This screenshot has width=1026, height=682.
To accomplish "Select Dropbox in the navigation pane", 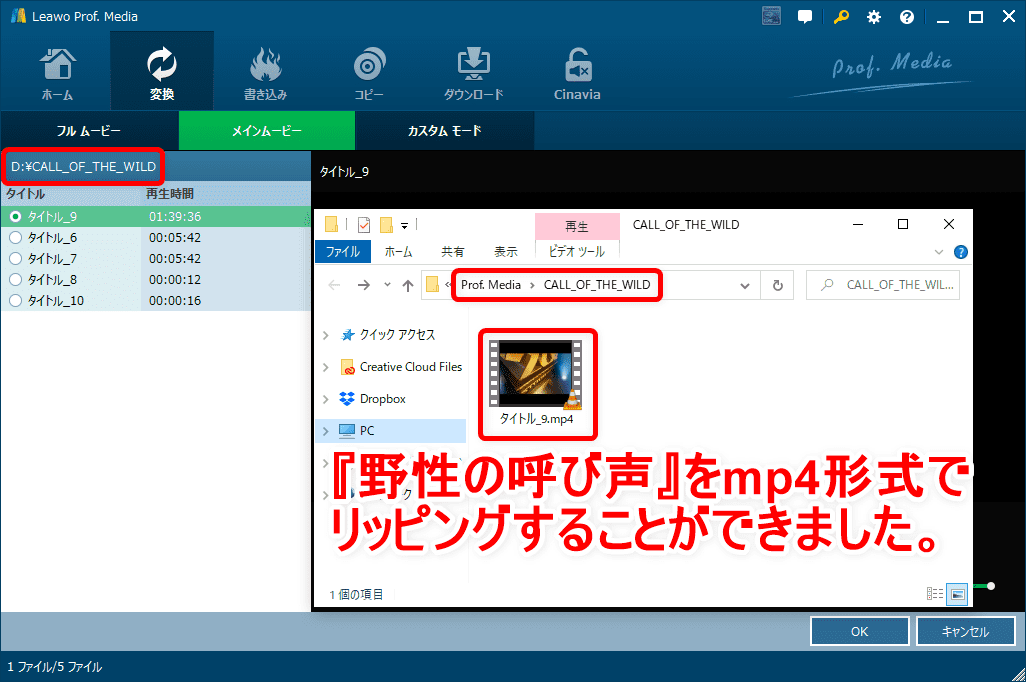I will pyautogui.click(x=382, y=399).
